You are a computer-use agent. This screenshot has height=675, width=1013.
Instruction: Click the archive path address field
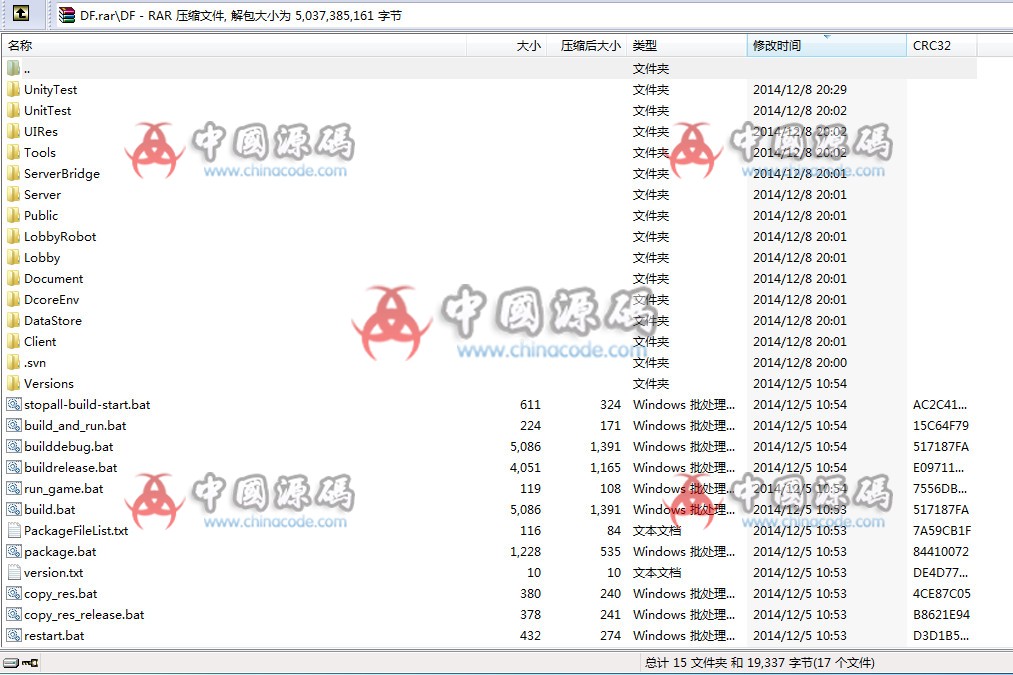[x=534, y=15]
